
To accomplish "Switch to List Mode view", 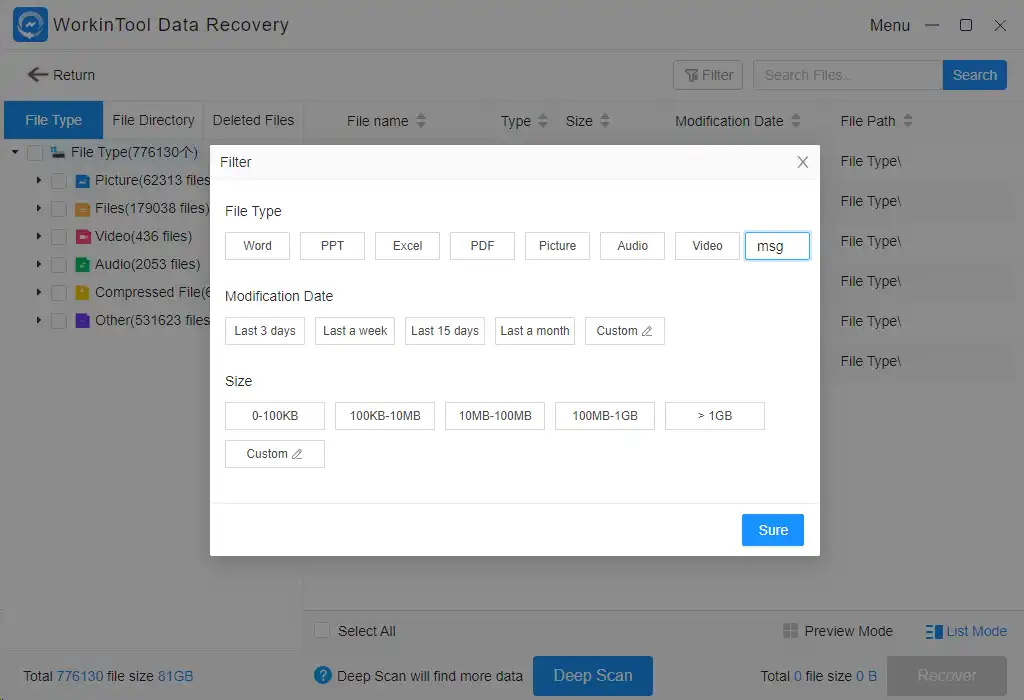I will [x=966, y=631].
